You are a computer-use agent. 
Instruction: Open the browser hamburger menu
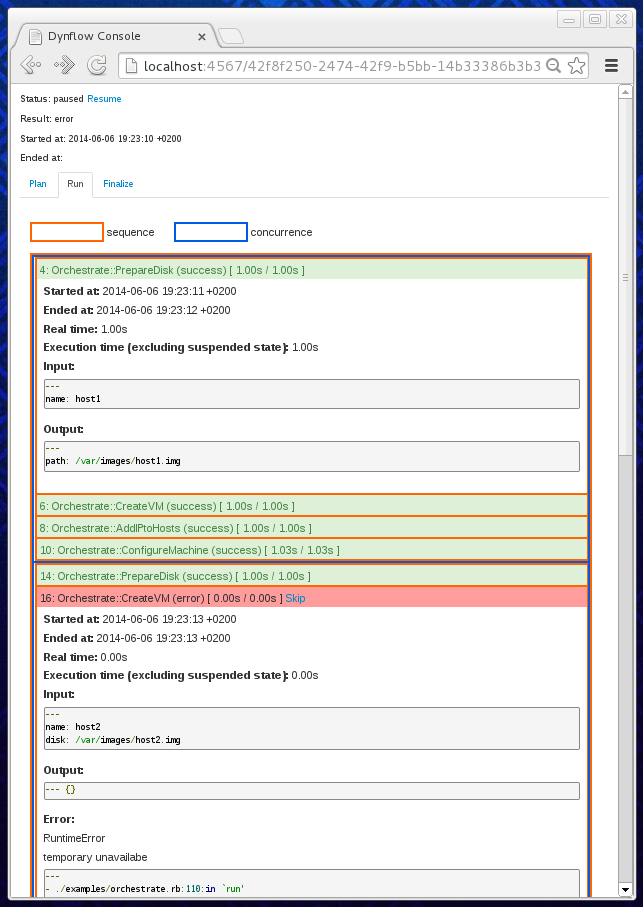[611, 65]
